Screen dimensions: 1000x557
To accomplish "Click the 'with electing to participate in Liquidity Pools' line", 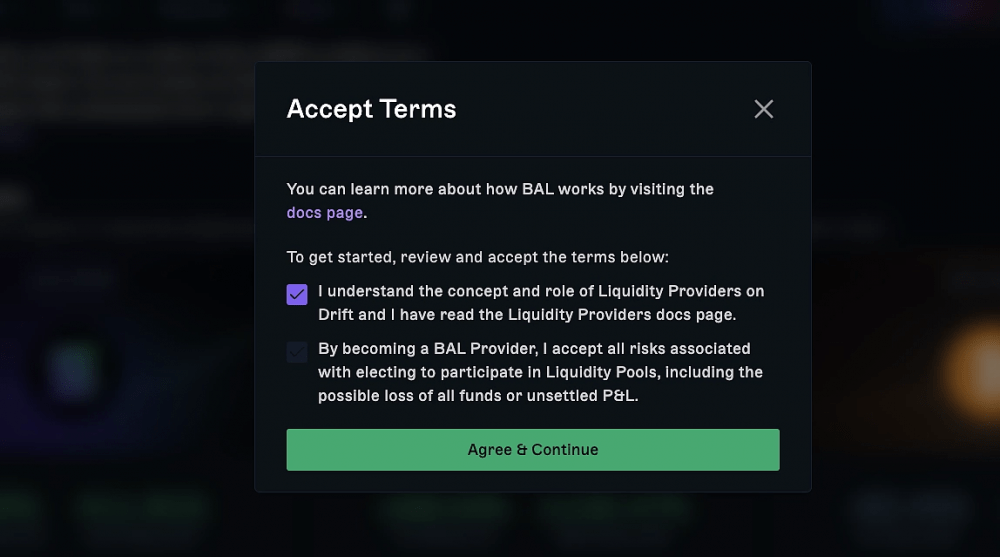I will [x=540, y=372].
